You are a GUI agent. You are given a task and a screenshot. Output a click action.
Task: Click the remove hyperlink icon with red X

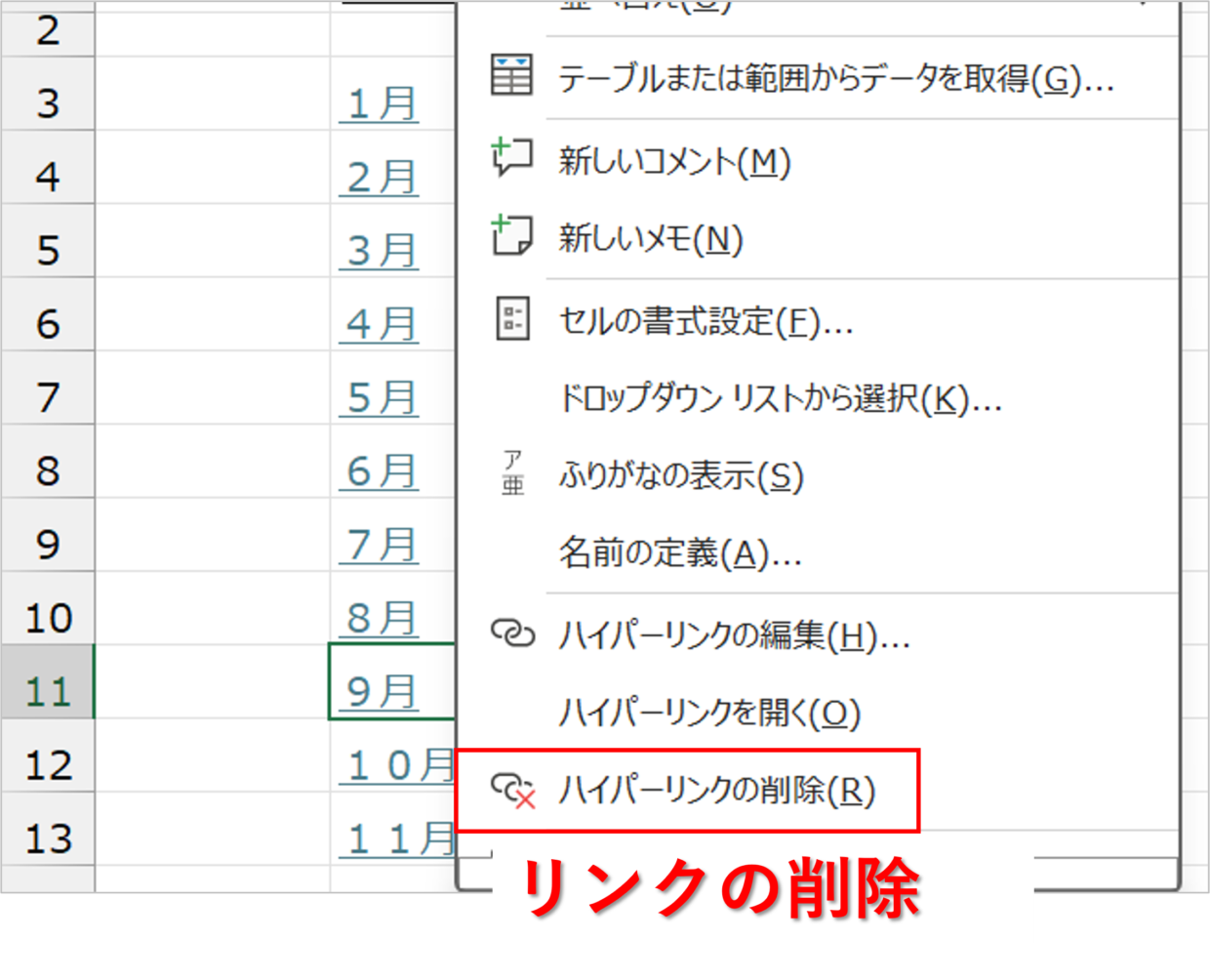(x=513, y=791)
